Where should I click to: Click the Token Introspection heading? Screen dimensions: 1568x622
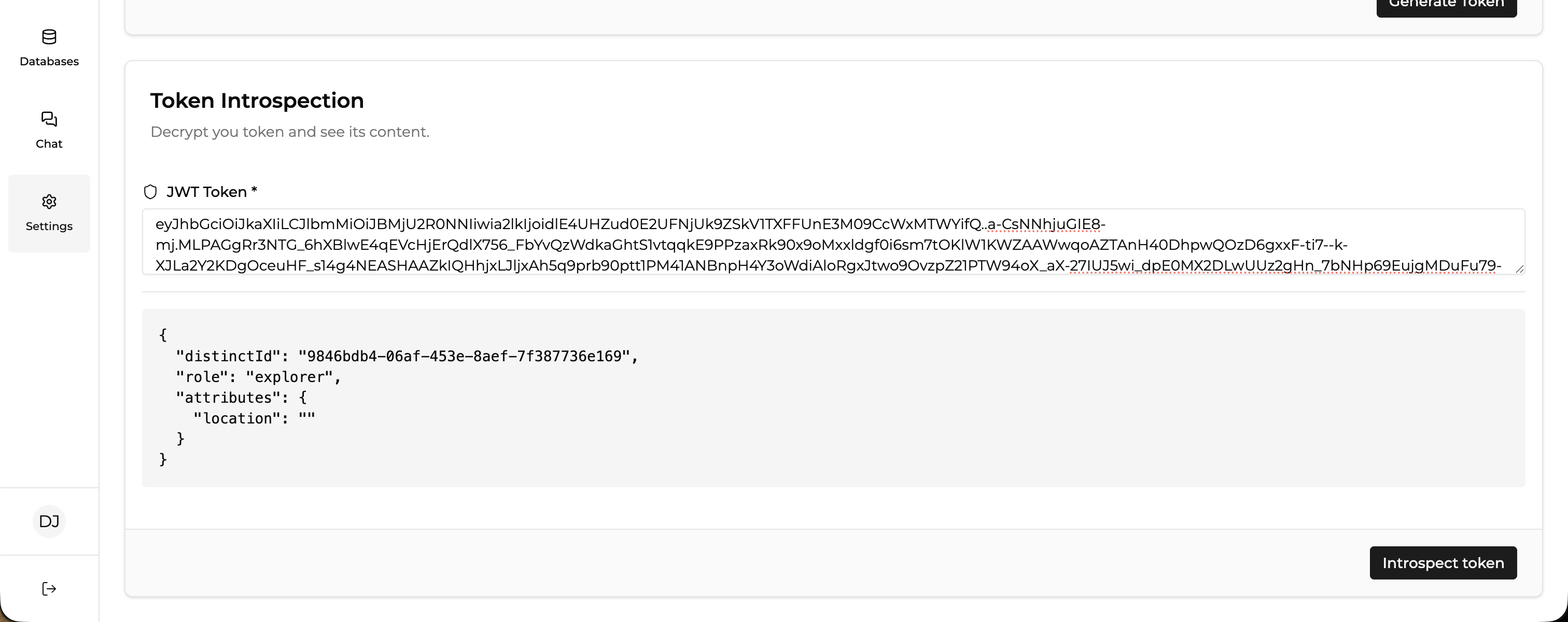point(257,101)
